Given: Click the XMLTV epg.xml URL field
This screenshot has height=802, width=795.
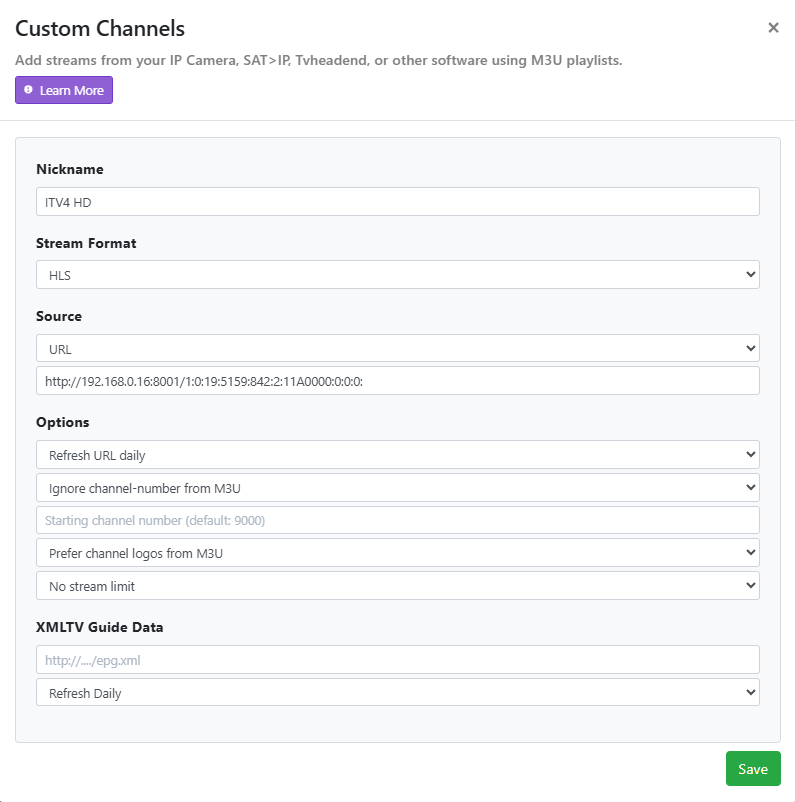Looking at the screenshot, I should pyautogui.click(x=397, y=660).
